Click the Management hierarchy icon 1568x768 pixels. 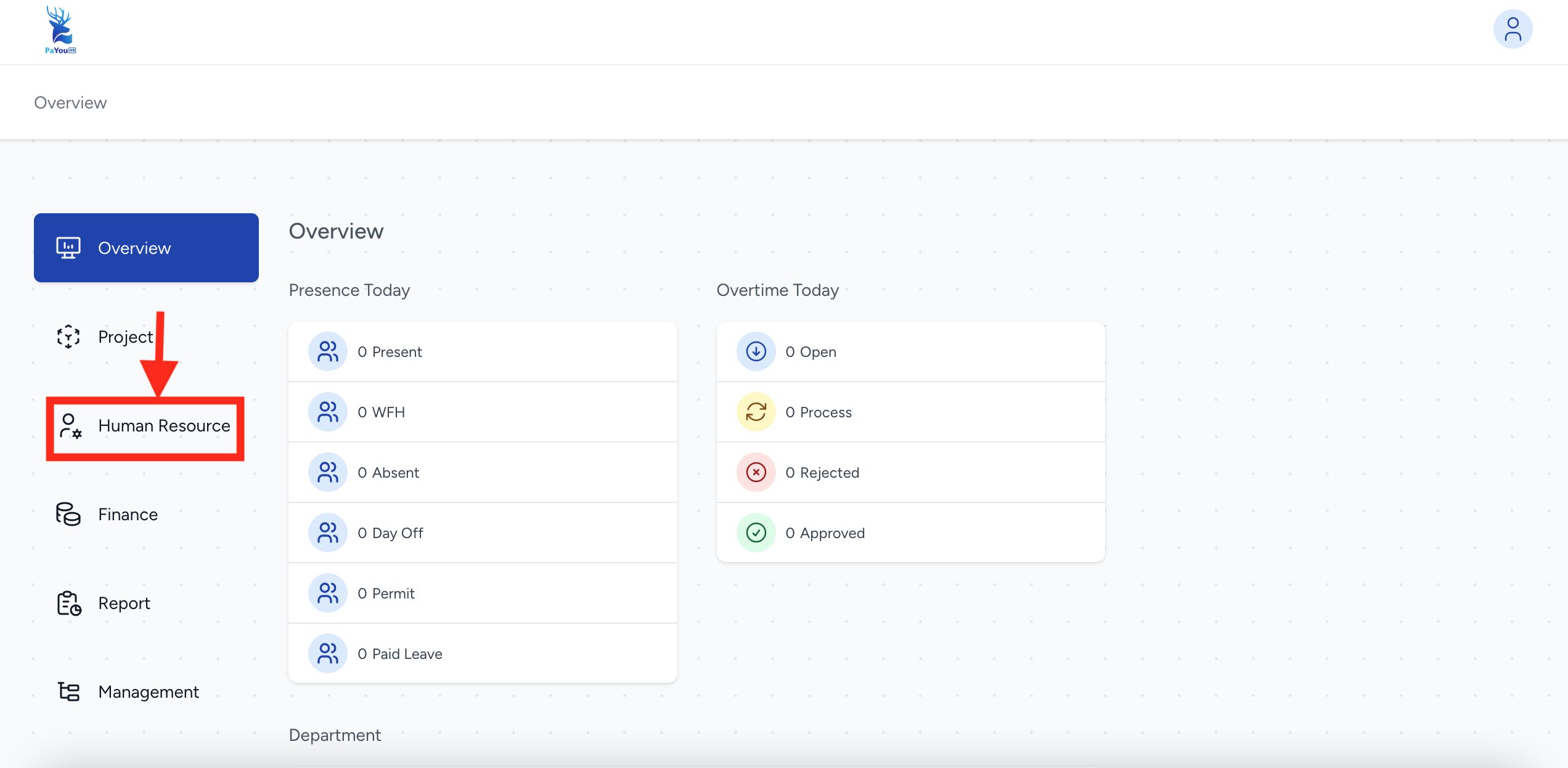pos(68,692)
